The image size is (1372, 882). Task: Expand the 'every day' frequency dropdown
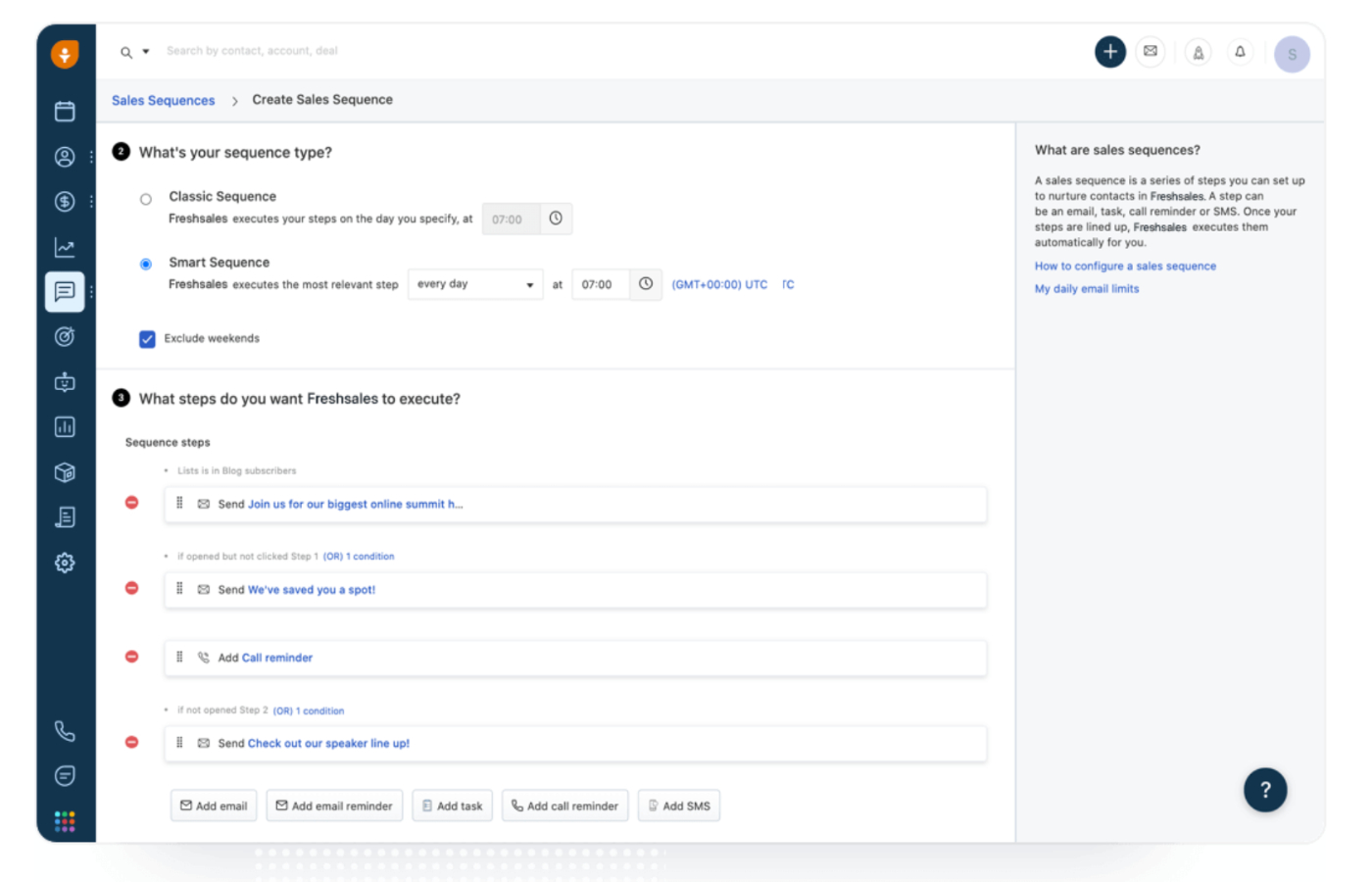coord(475,285)
